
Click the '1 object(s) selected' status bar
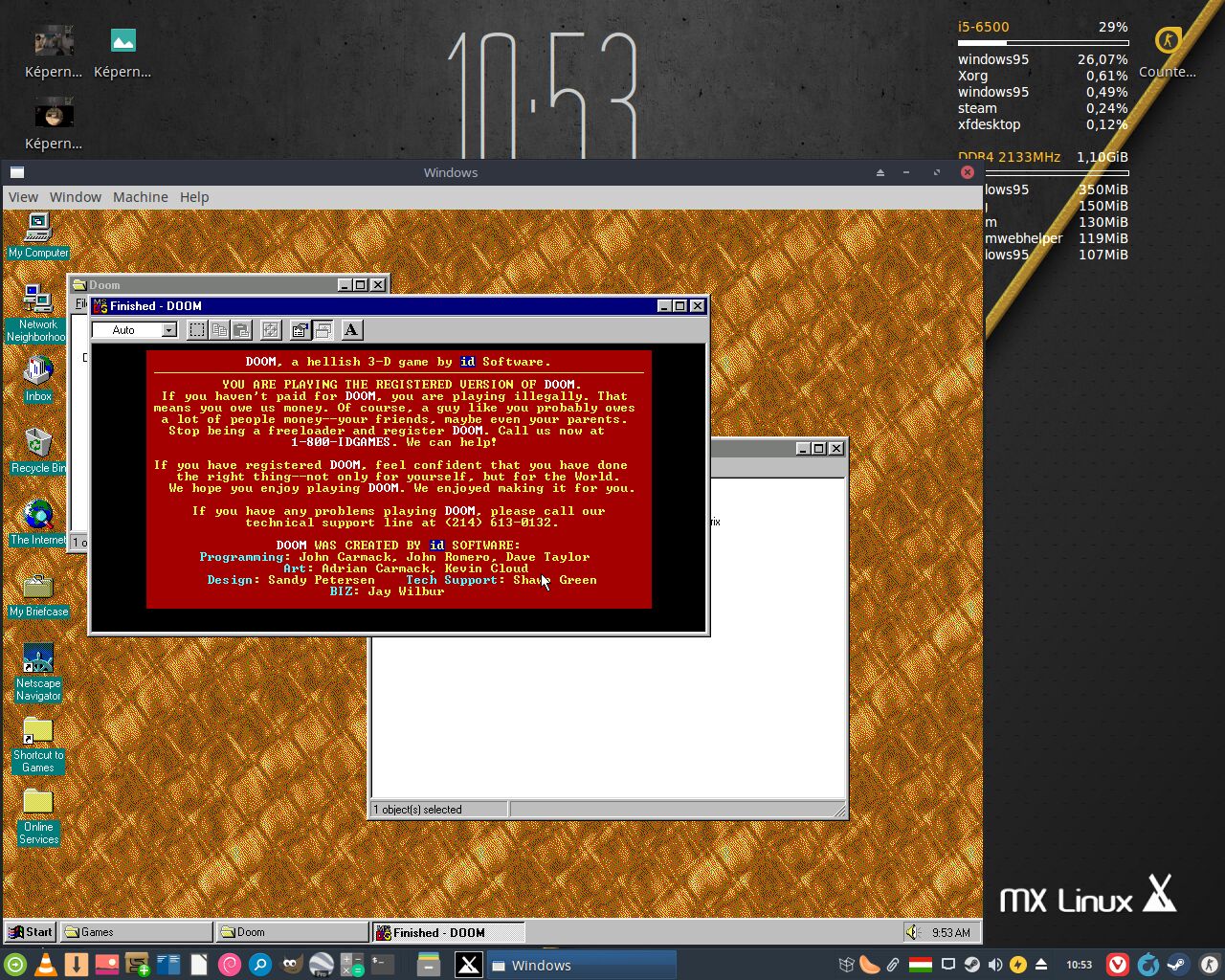438,810
